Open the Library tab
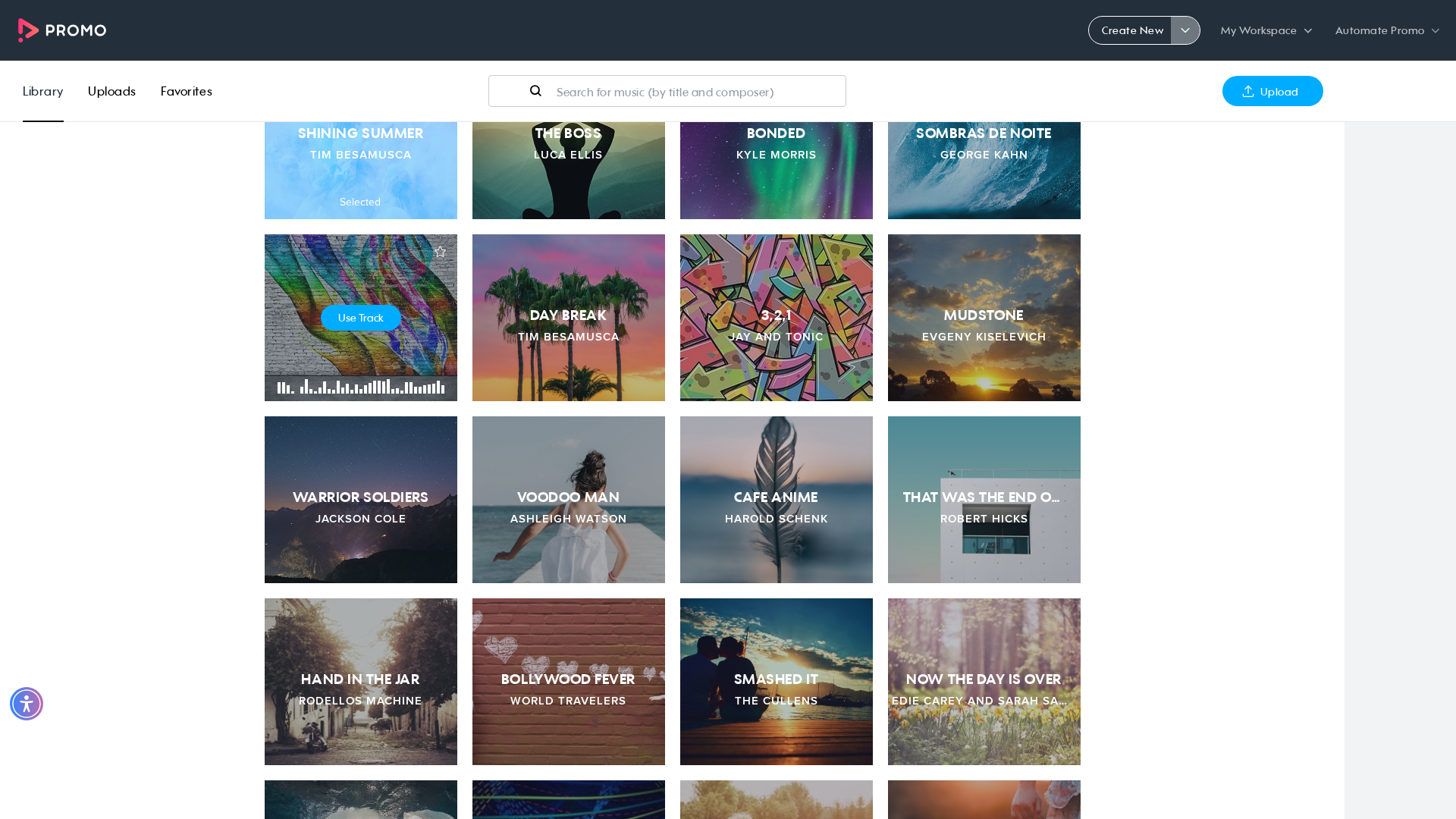This screenshot has width=1456, height=819. click(43, 91)
